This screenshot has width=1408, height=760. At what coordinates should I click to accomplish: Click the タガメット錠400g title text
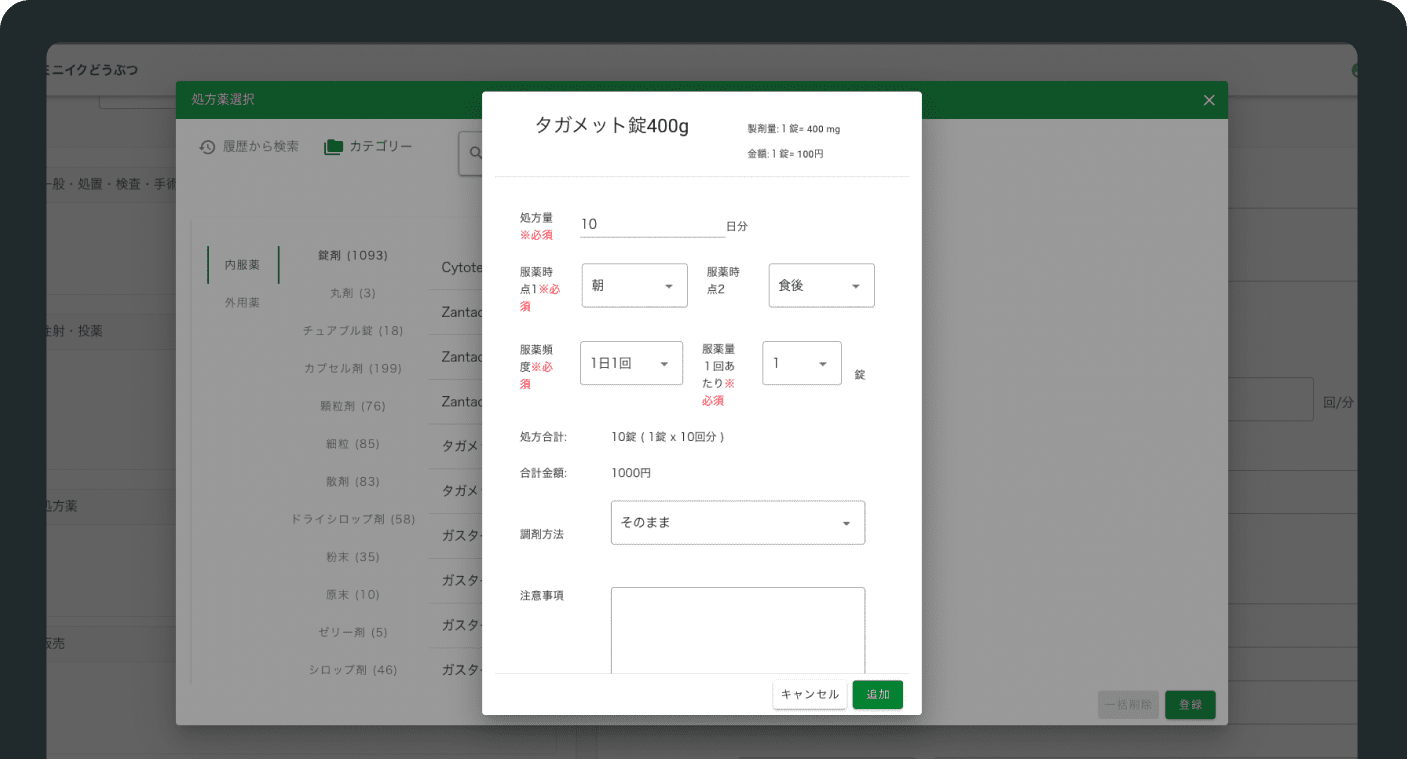click(x=612, y=126)
